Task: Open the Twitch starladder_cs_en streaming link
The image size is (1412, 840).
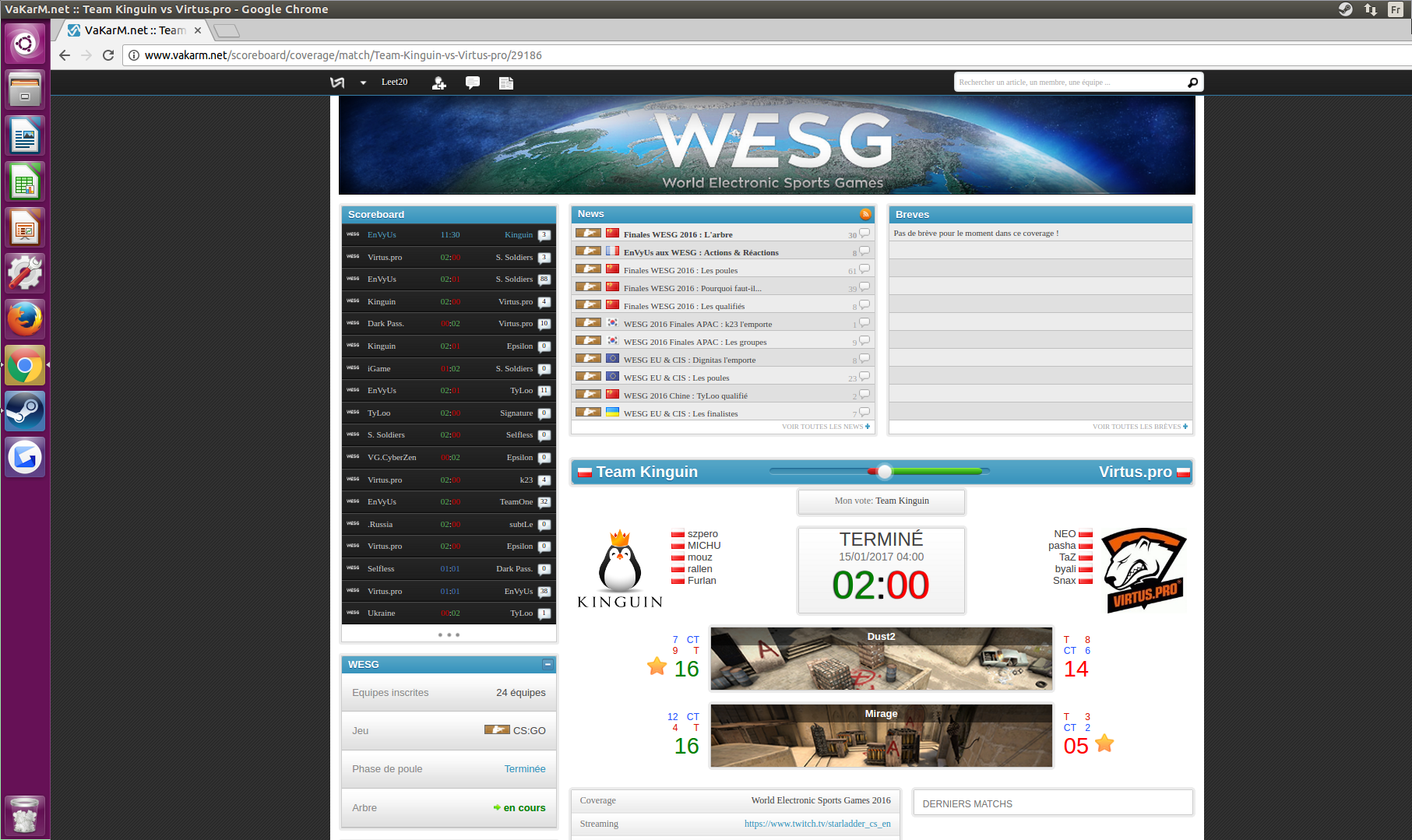Action: 818,824
